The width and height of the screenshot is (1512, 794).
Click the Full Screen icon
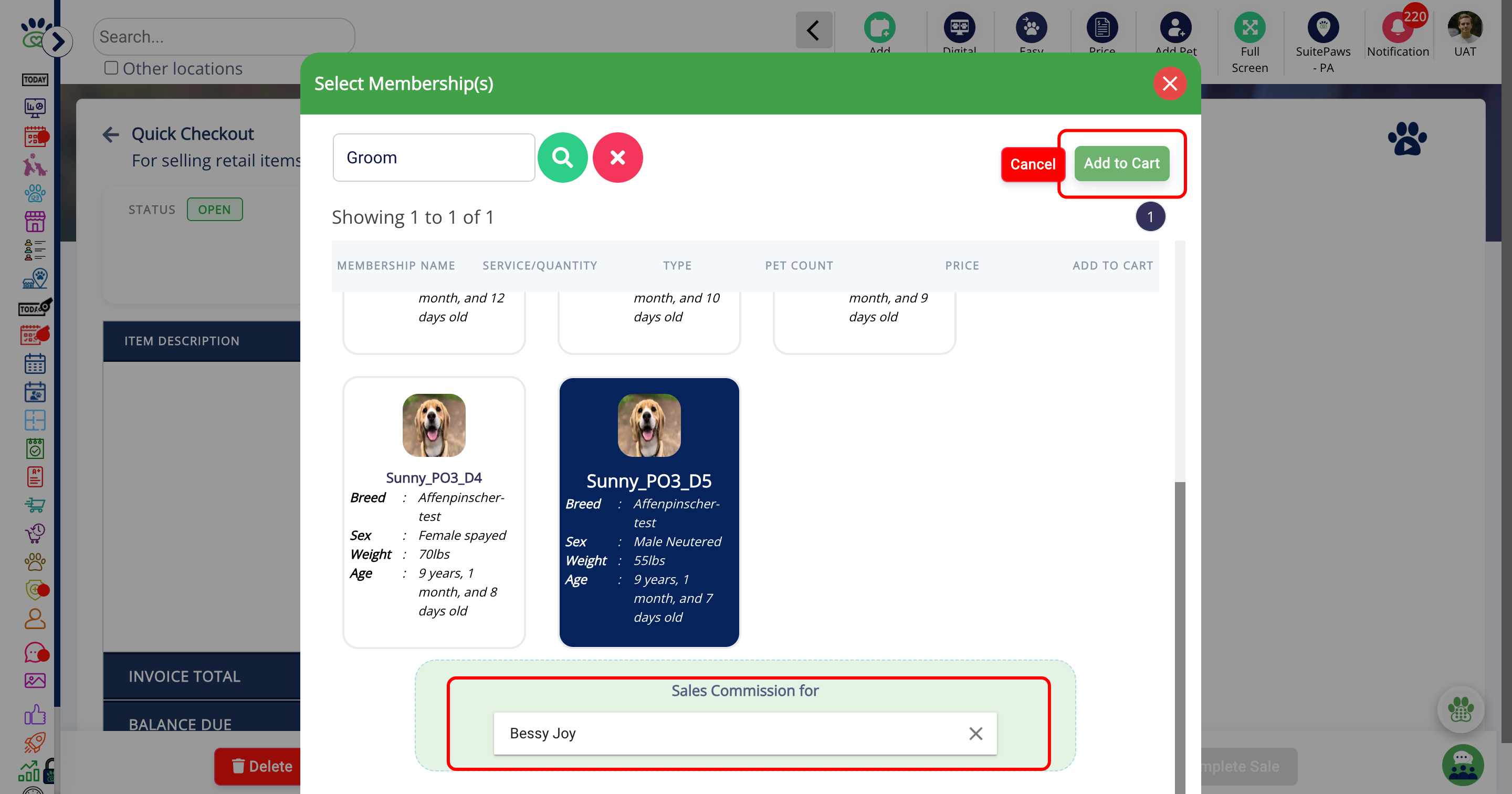[1249, 27]
